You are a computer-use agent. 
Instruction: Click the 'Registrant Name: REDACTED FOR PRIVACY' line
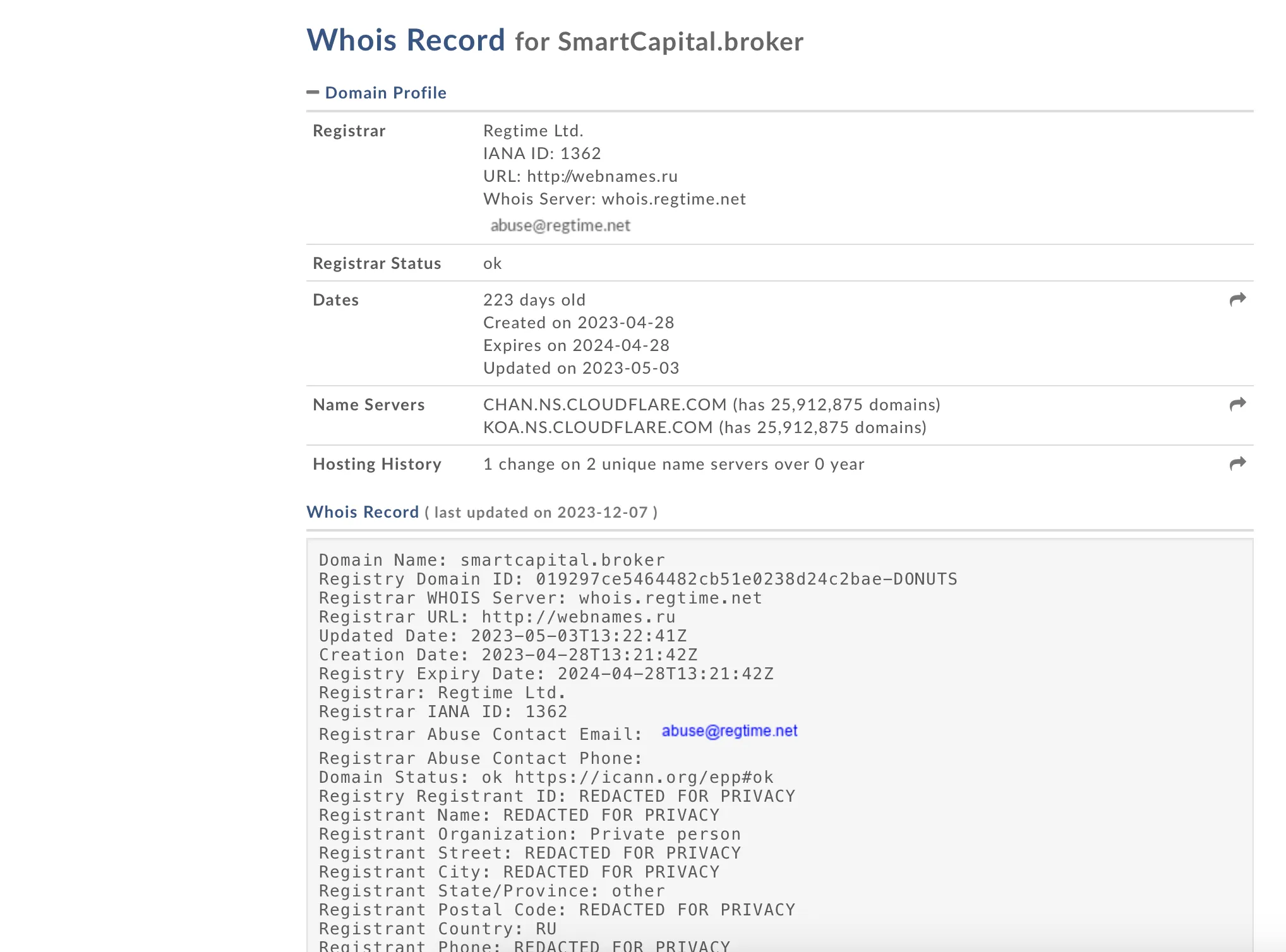519,816
